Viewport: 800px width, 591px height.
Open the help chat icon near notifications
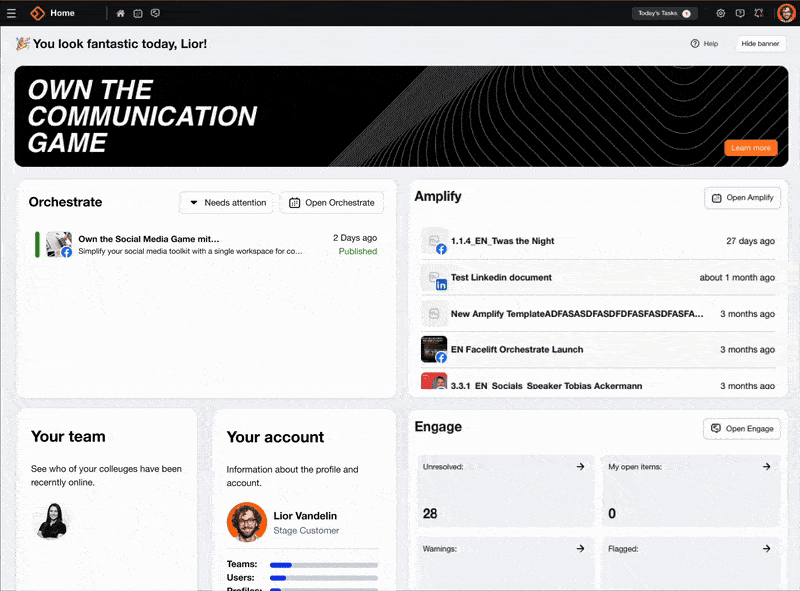click(x=740, y=13)
